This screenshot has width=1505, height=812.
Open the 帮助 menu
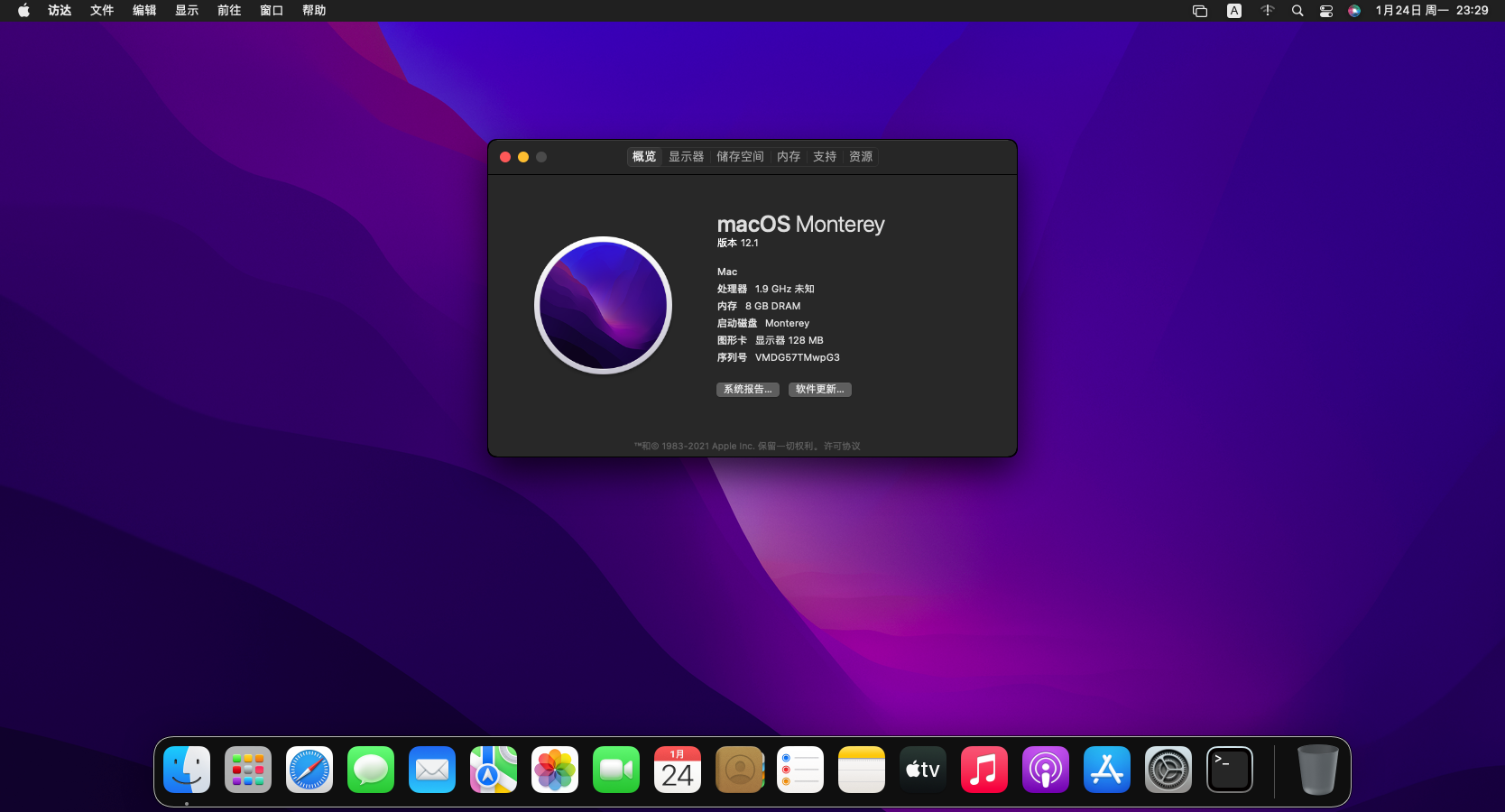click(314, 11)
